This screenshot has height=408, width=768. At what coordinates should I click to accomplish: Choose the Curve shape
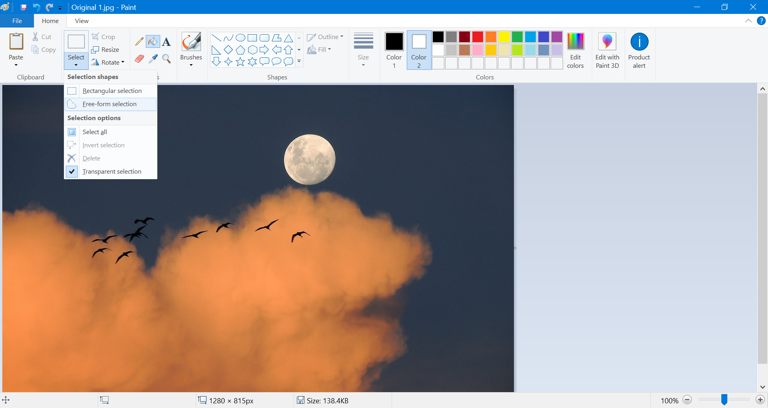point(228,38)
